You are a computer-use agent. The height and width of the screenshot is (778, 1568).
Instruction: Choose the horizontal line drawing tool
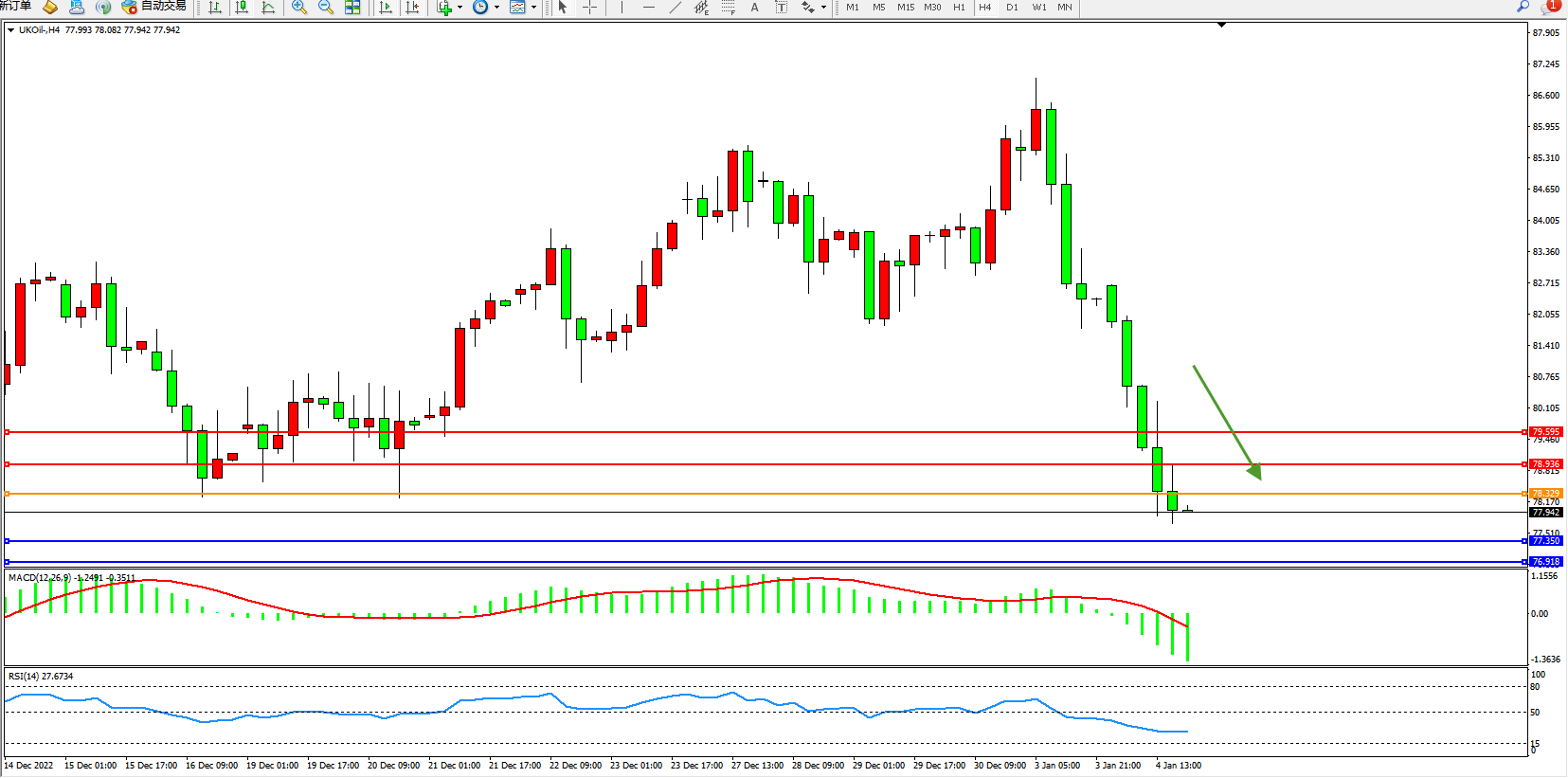[648, 8]
